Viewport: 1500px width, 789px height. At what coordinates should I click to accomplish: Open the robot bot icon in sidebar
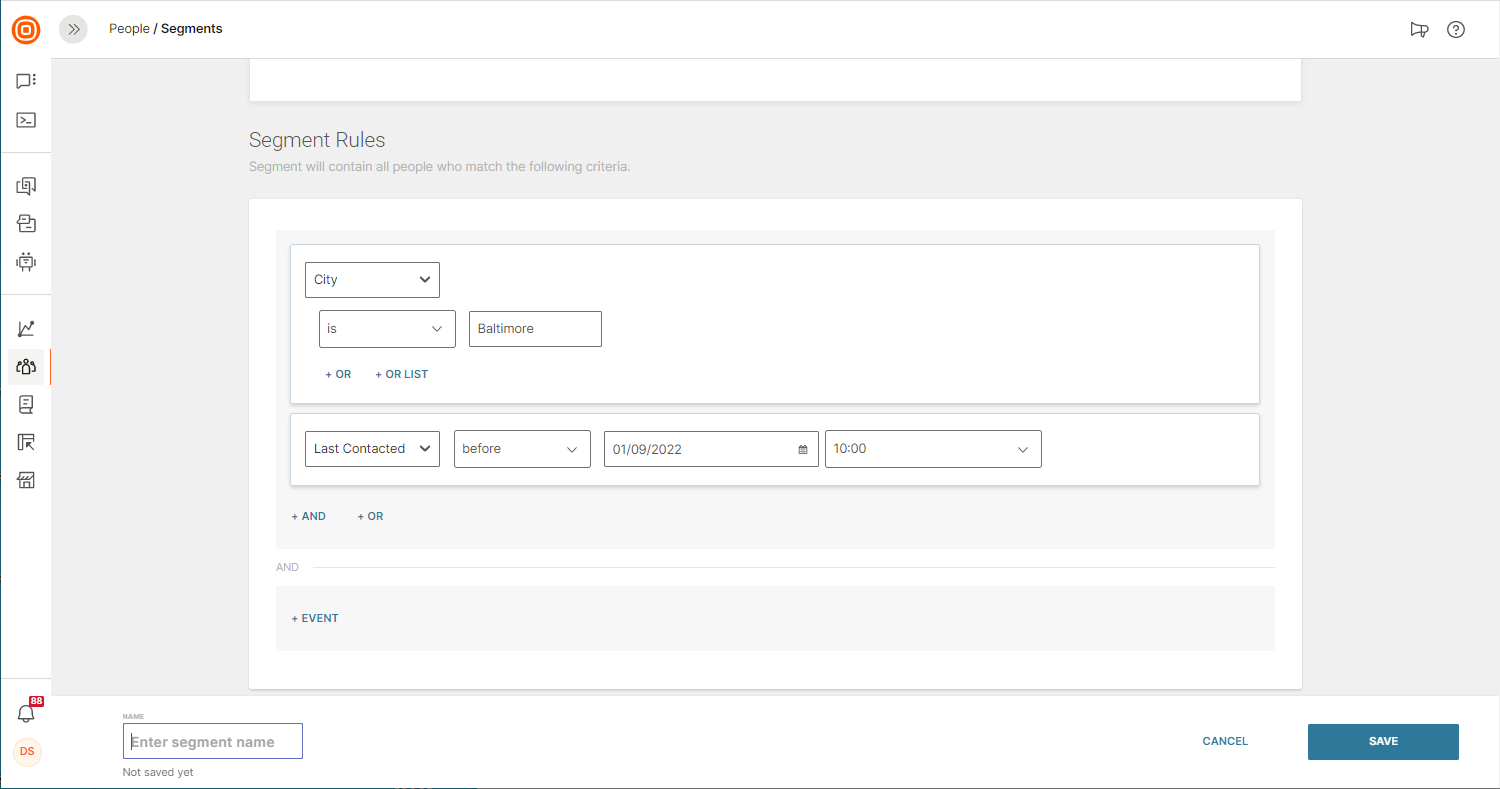26,262
